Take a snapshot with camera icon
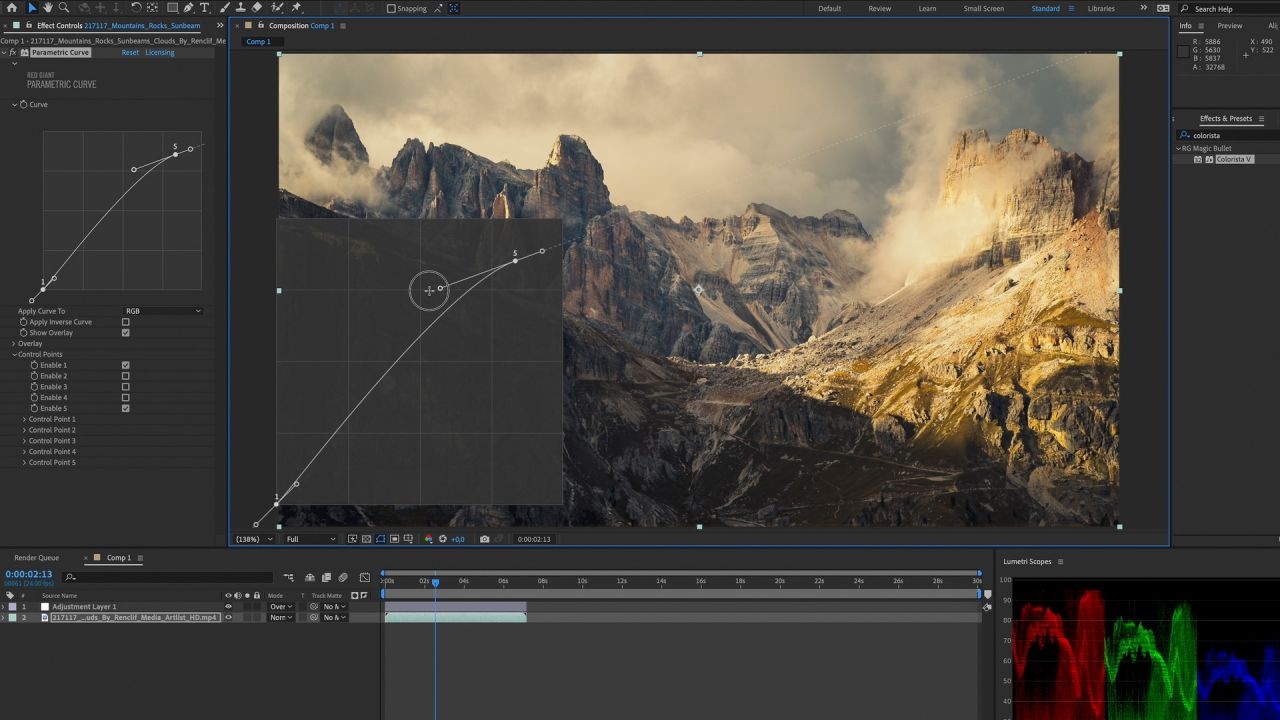The image size is (1280, 720). pyautogui.click(x=485, y=539)
